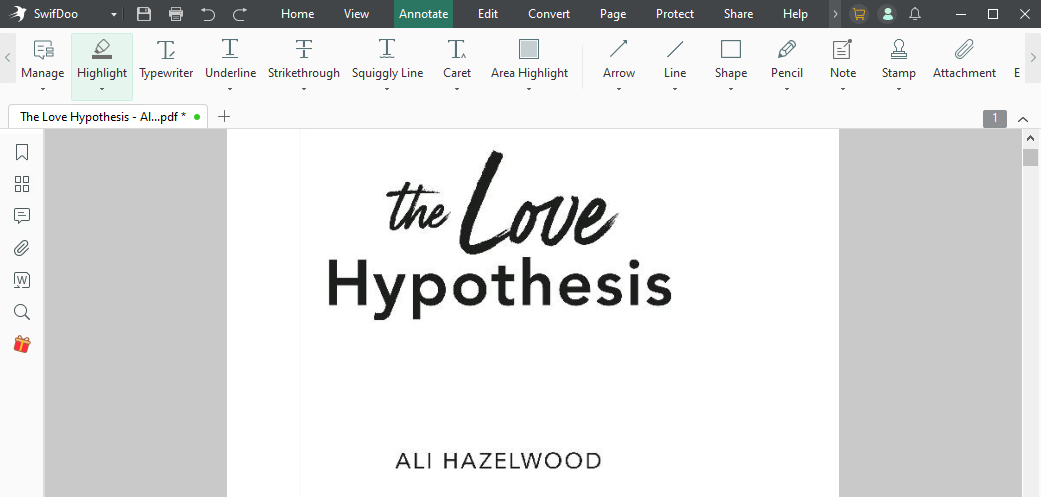The height and width of the screenshot is (497, 1041).
Task: Click the red gift box icon
Action: point(22,344)
